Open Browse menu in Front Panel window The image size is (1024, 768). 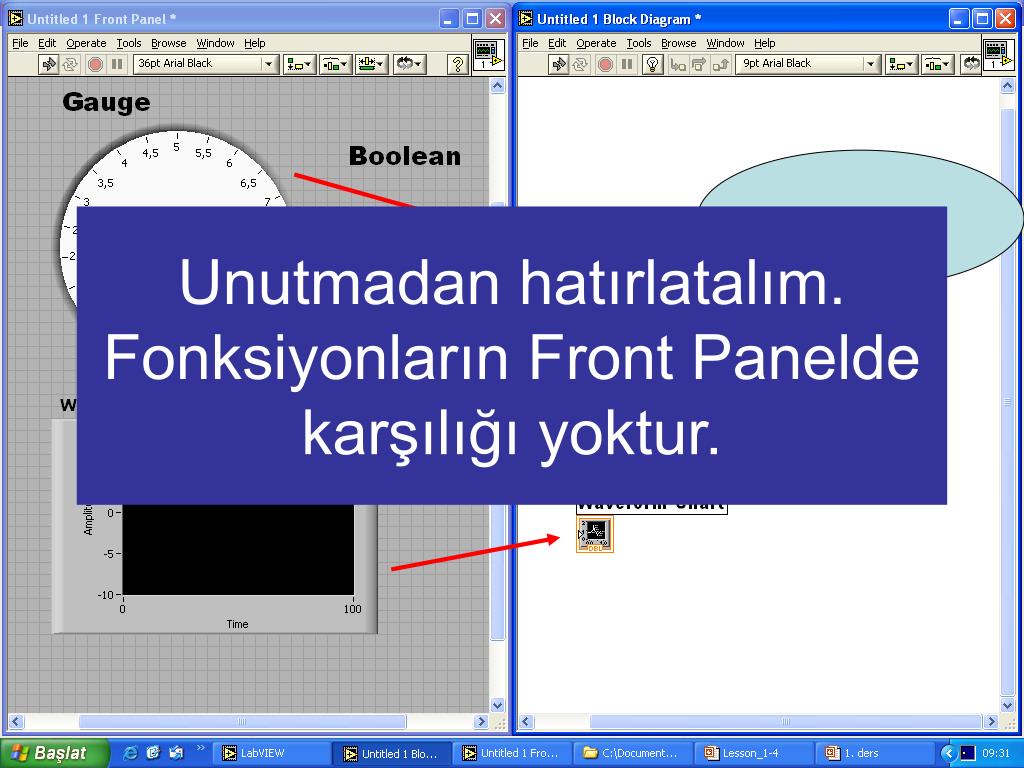coord(168,43)
